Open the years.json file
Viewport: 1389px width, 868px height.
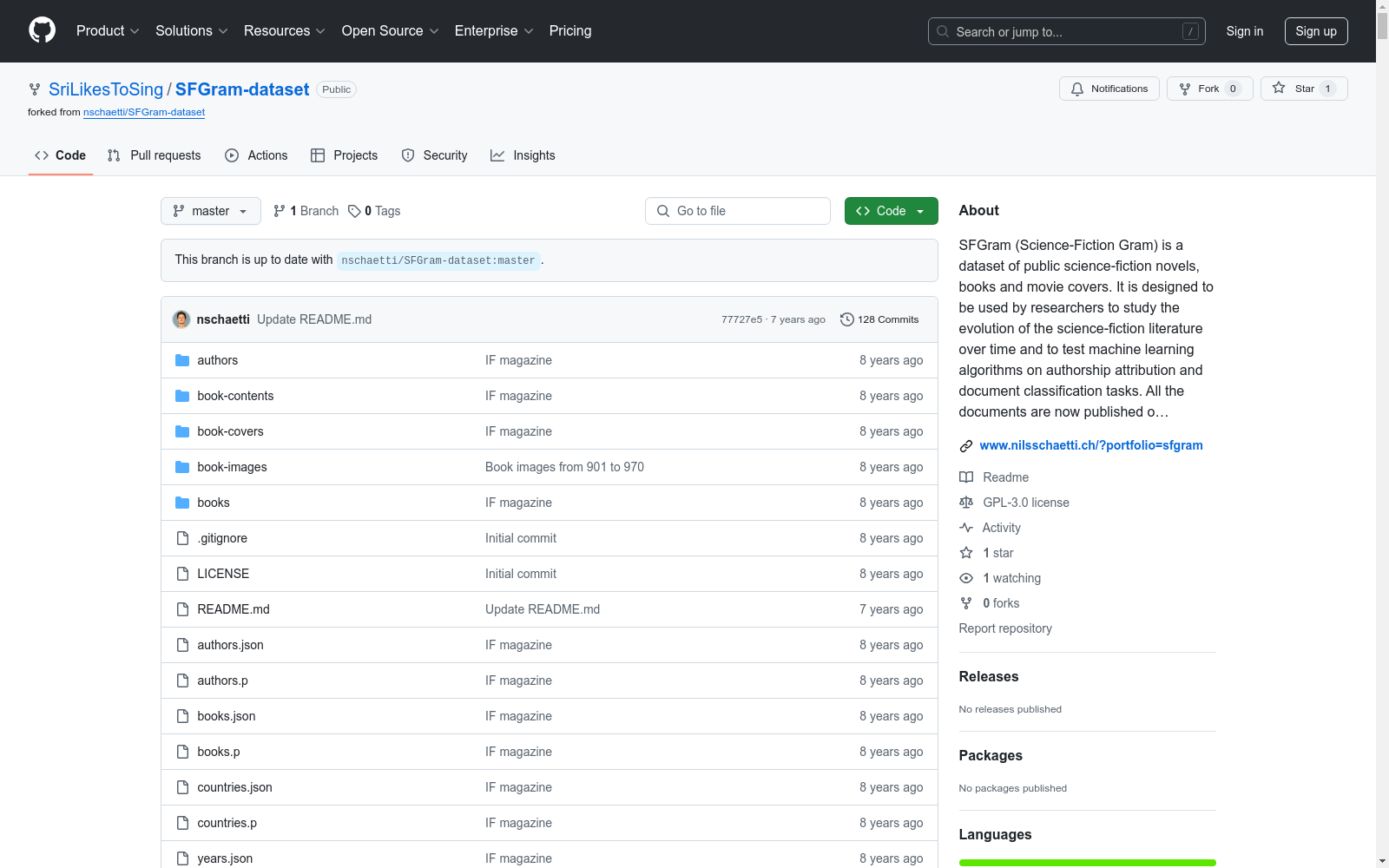click(x=225, y=858)
